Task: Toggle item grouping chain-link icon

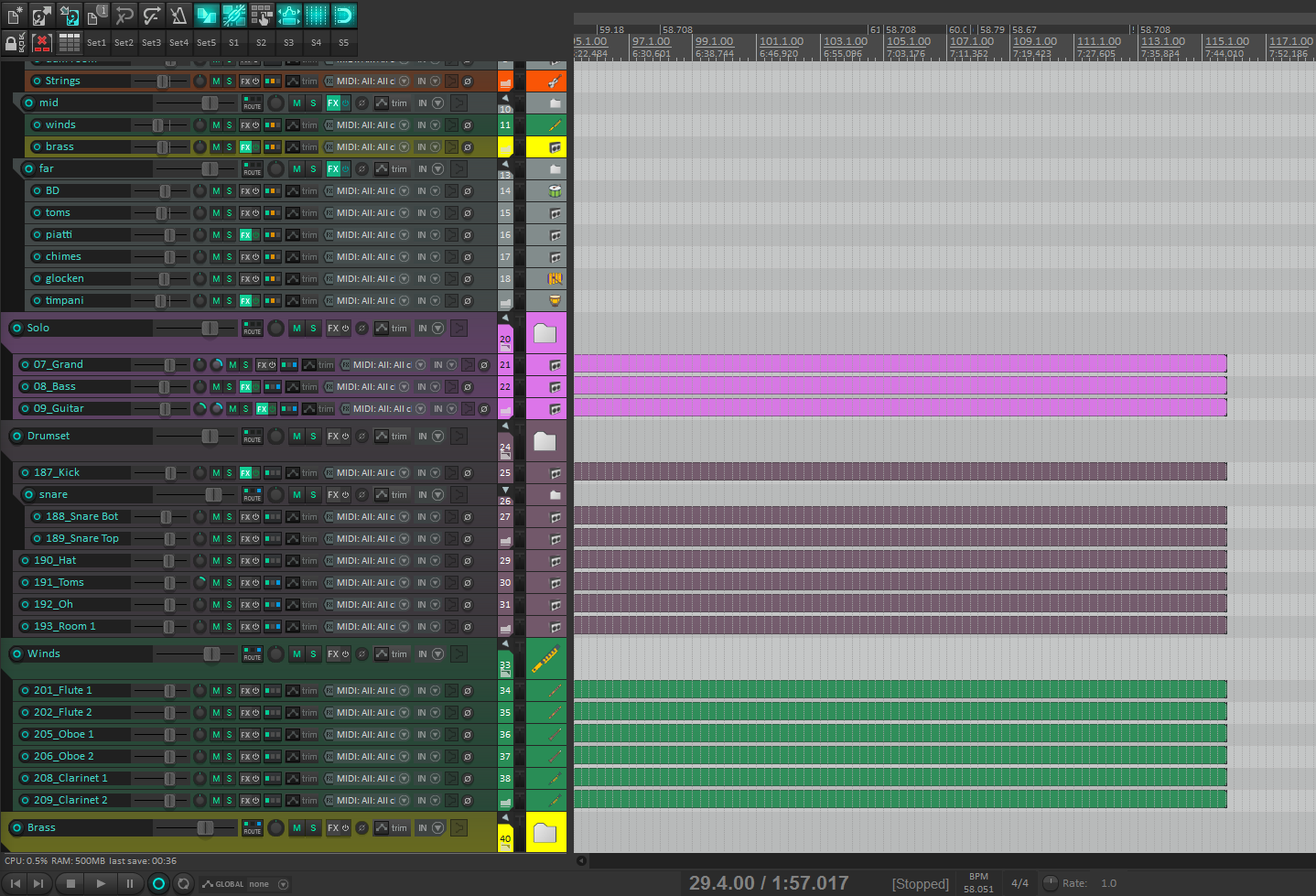Action: (x=234, y=15)
